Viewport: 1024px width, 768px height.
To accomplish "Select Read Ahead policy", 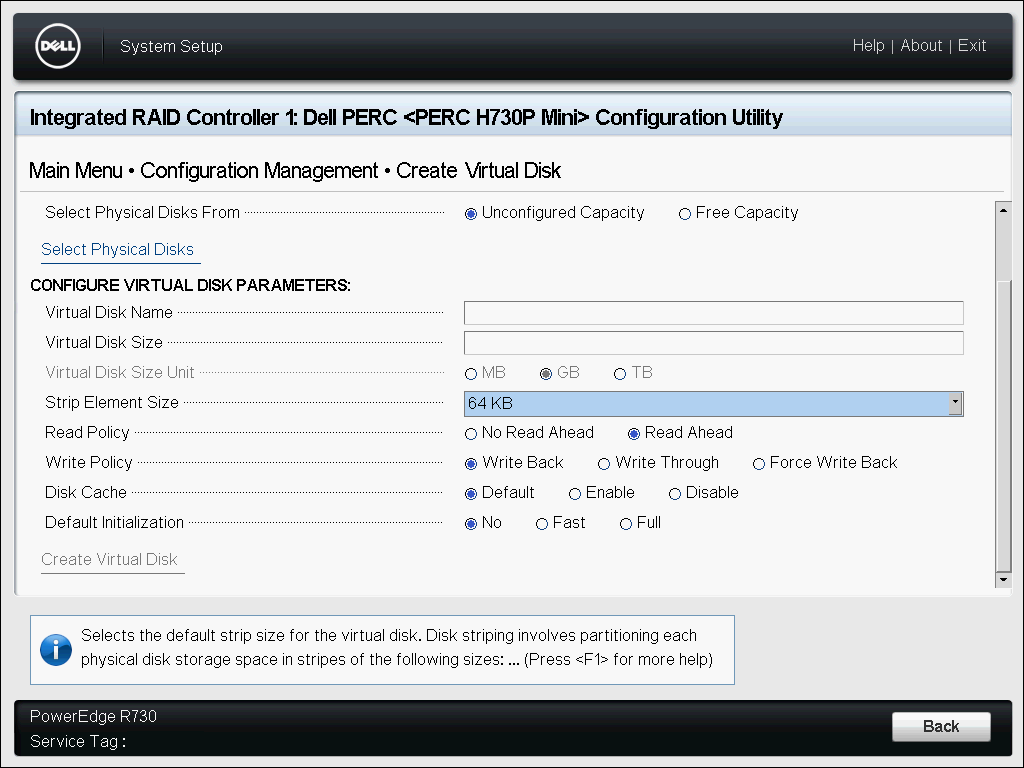I will [x=633, y=434].
